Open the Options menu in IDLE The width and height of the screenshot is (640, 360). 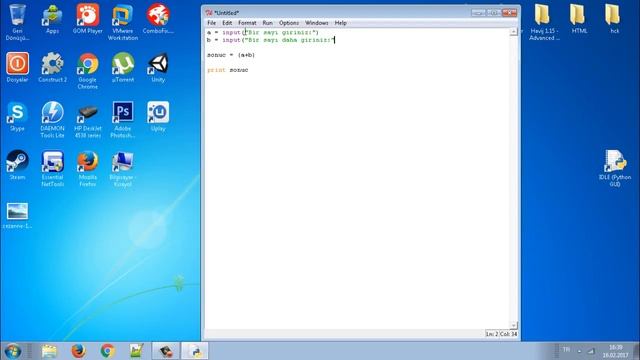coord(289,23)
